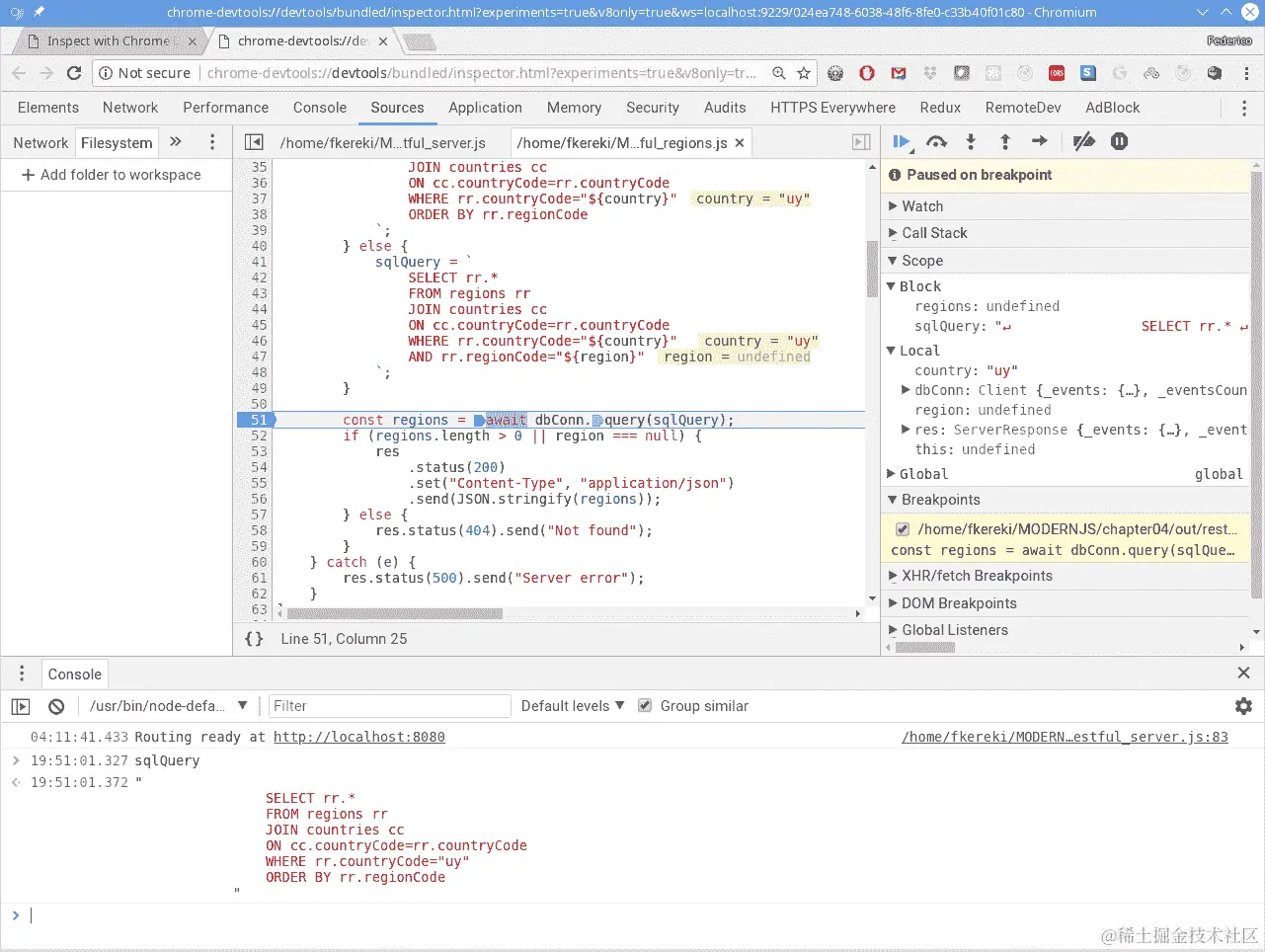The height and width of the screenshot is (952, 1265).
Task: Click the zoom magnifier in address bar
Action: 779,73
